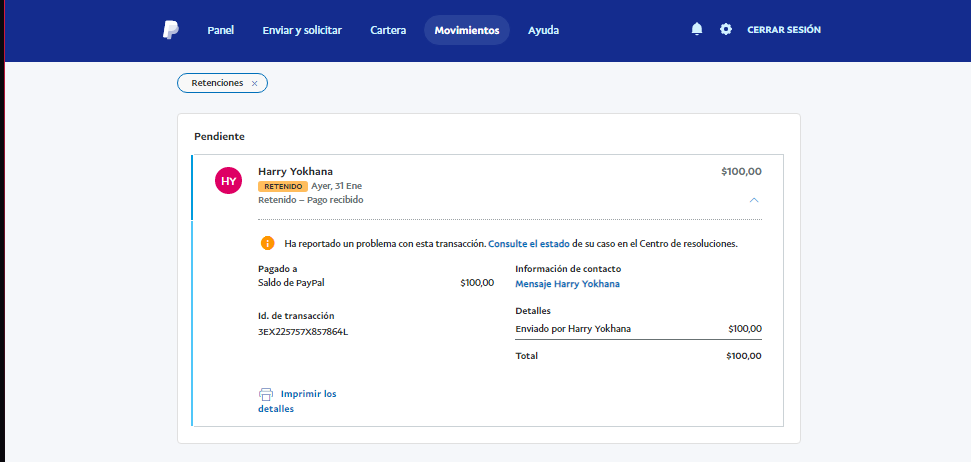This screenshot has width=971, height=462.
Task: Click the Total row label
Action: pos(526,356)
